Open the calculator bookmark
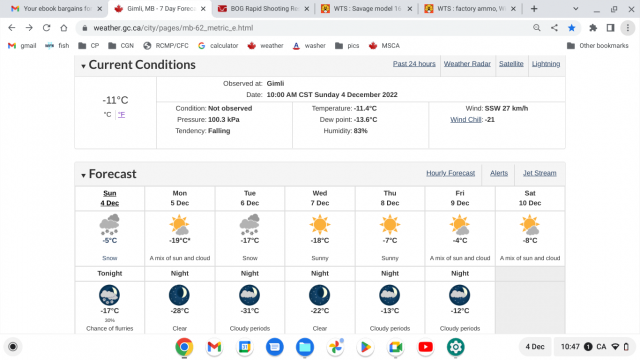The height and width of the screenshot is (360, 640). [218, 46]
